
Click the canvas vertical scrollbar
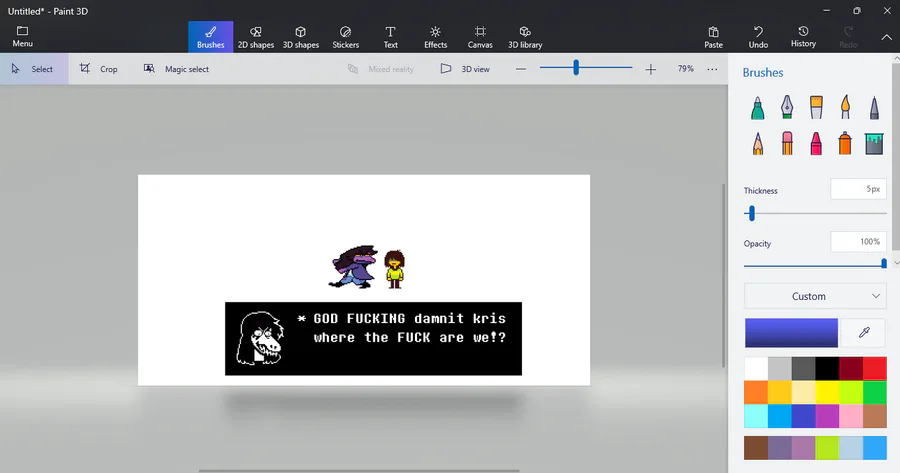[x=723, y=276]
